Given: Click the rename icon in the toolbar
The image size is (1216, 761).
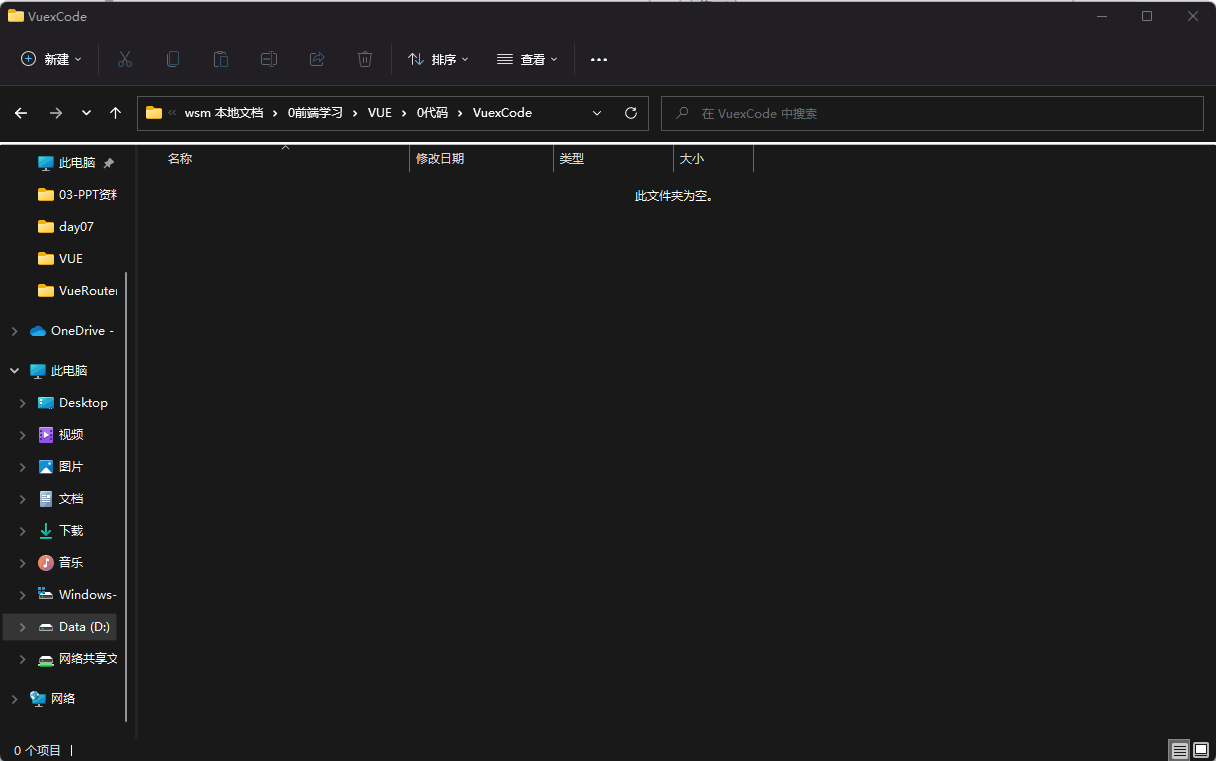Looking at the screenshot, I should 268,59.
